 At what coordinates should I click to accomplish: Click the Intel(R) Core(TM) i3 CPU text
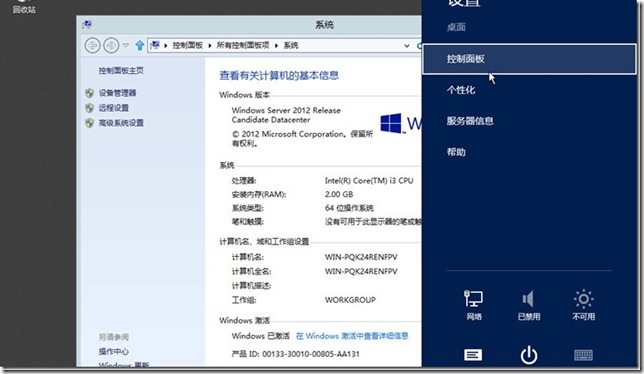pos(369,181)
